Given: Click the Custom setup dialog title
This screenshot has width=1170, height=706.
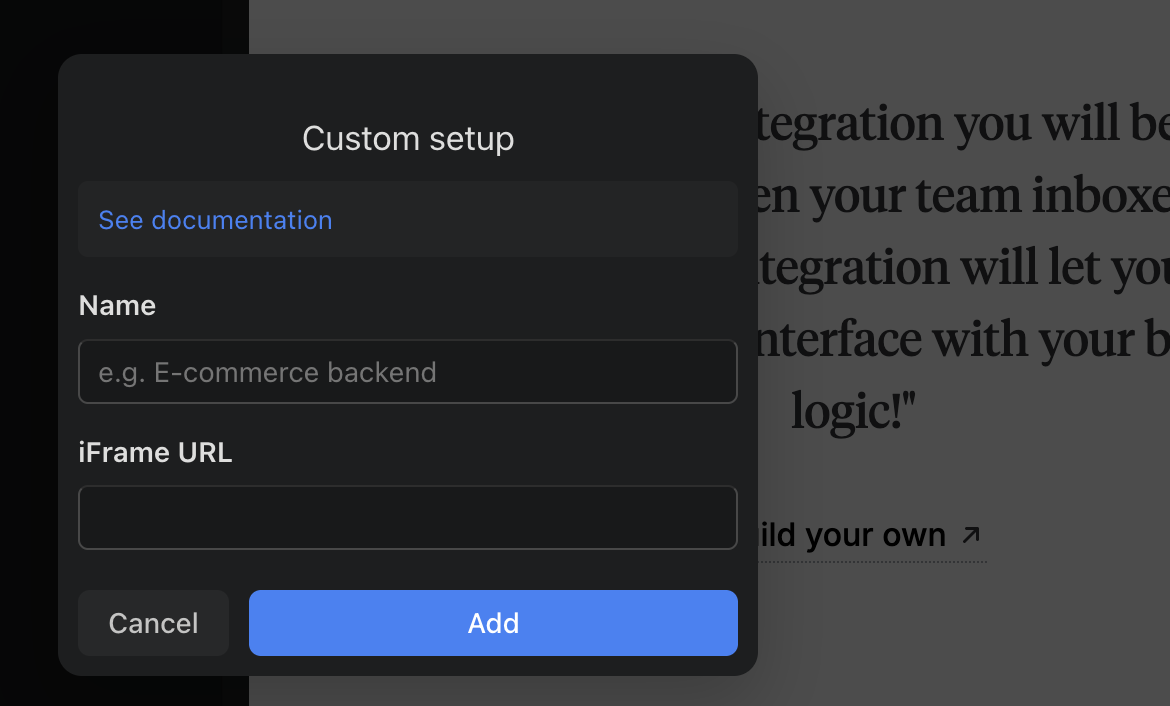Looking at the screenshot, I should tap(408, 138).
